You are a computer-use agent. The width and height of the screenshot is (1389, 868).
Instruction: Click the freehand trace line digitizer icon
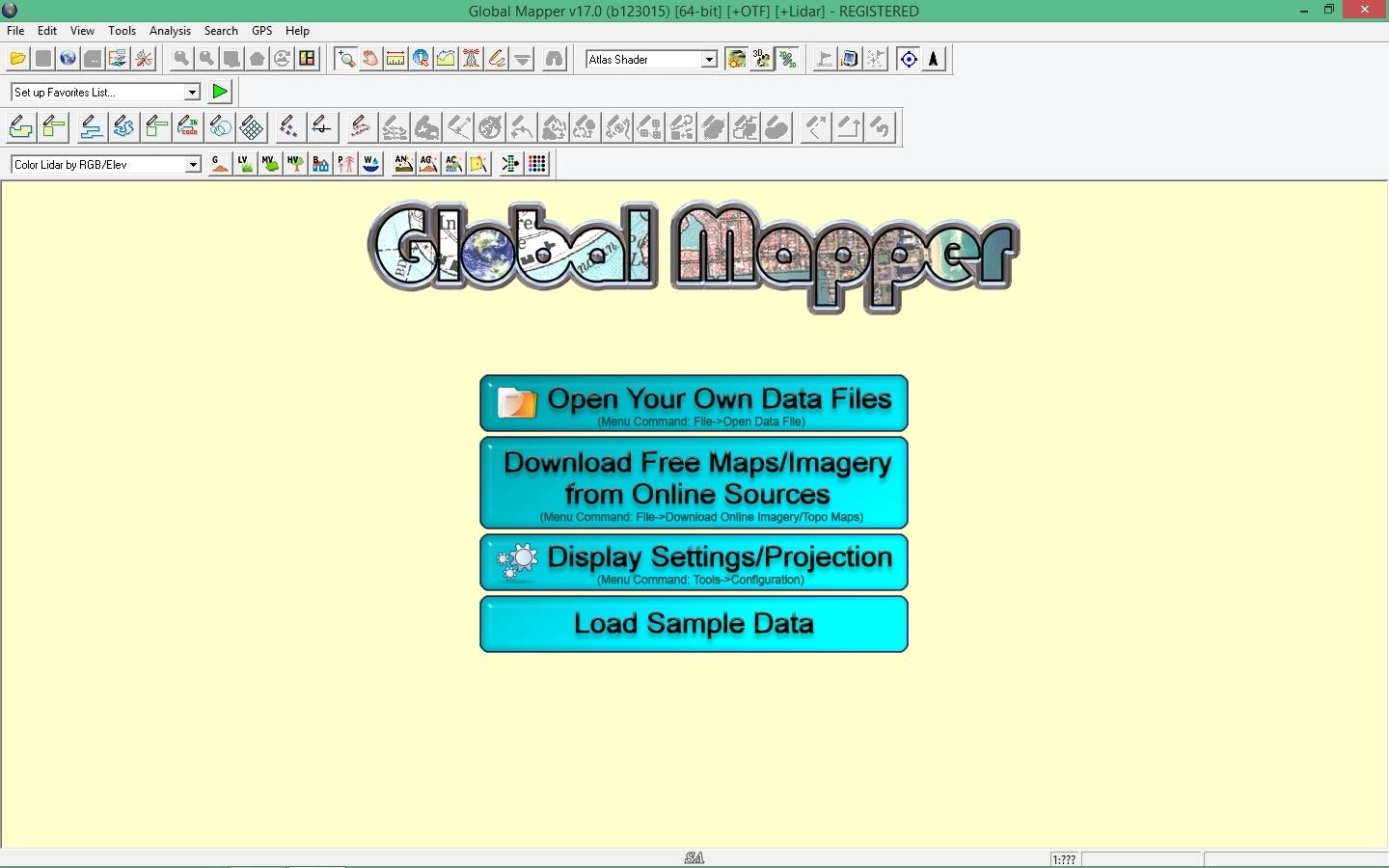[123, 127]
